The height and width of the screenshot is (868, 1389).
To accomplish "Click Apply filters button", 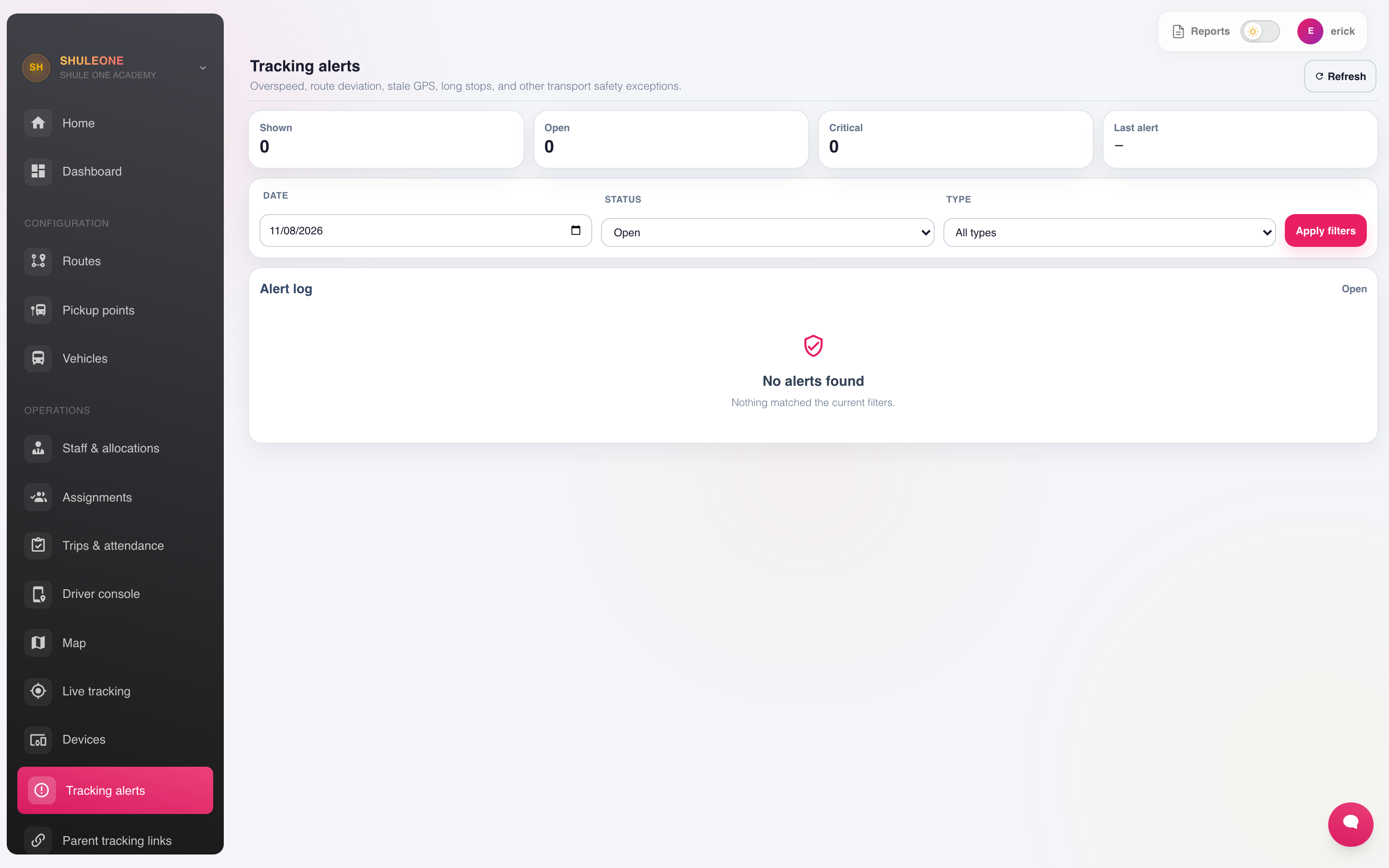I will click(x=1325, y=231).
